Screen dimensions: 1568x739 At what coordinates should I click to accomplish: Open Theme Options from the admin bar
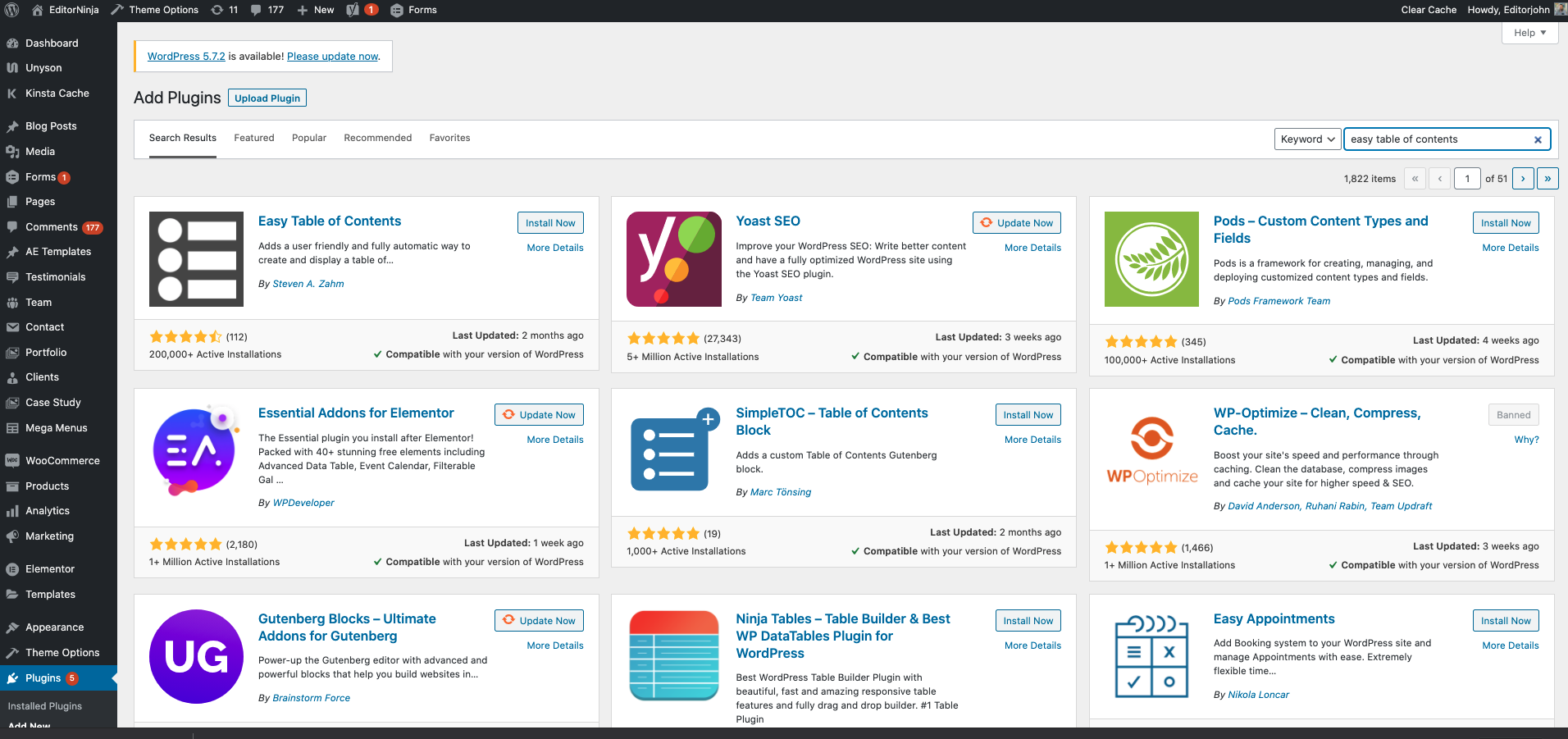coord(155,10)
